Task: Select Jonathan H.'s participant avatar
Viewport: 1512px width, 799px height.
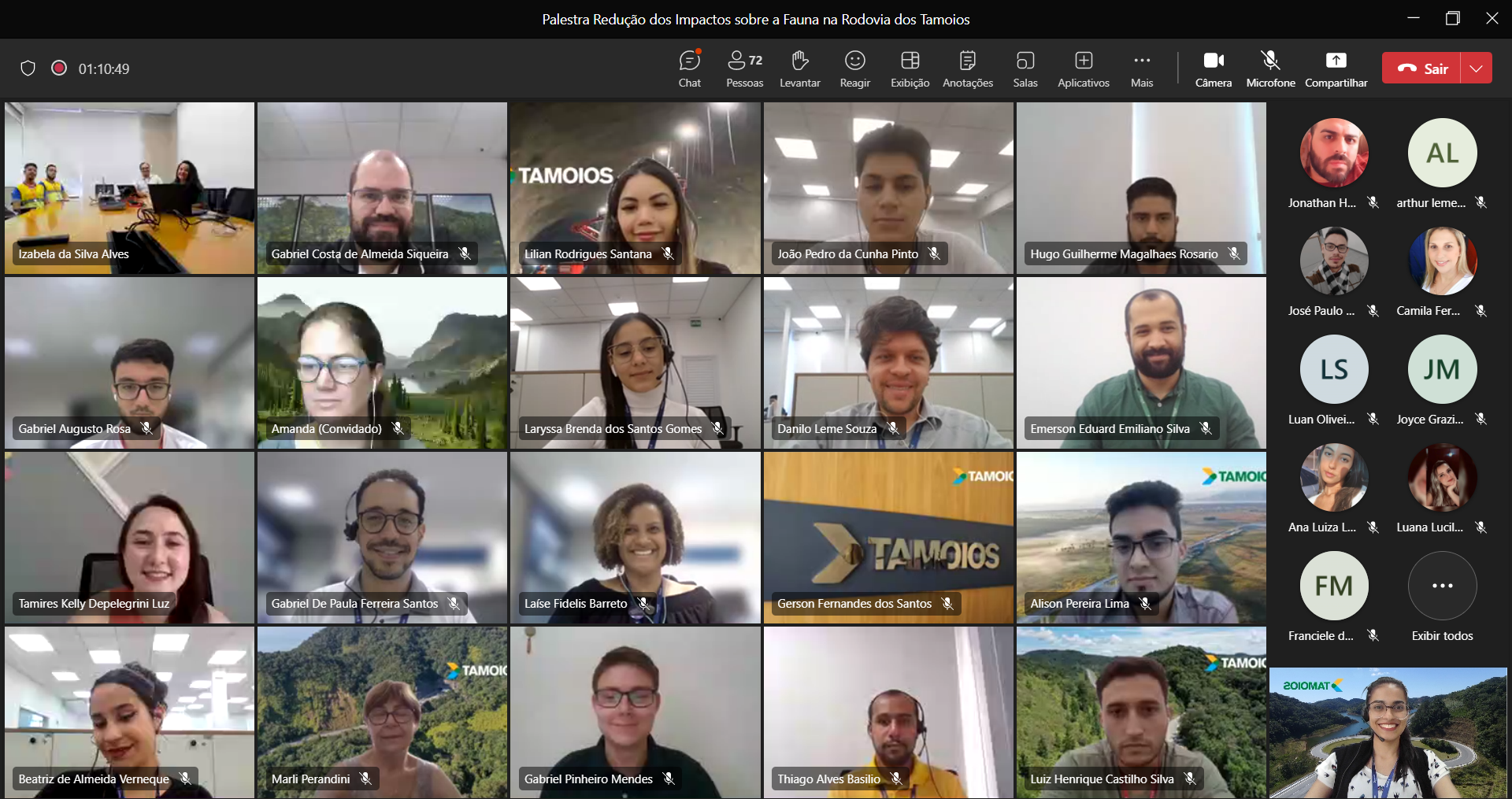Action: [x=1333, y=153]
